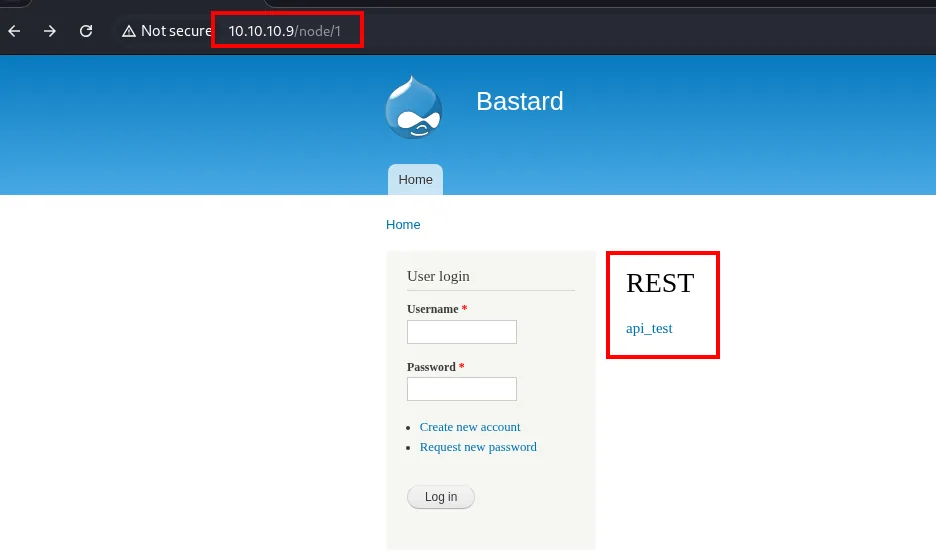Viewport: 936px width, 559px height.
Task: Open the api_test link
Action: tap(649, 328)
